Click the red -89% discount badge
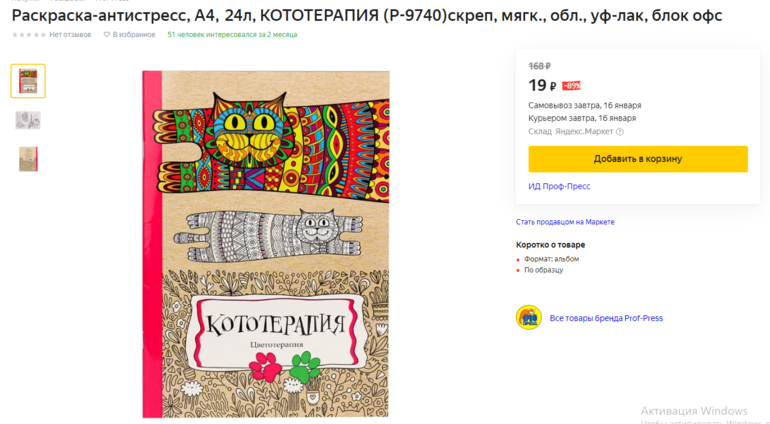Screen dimensions: 770x424 (571, 86)
